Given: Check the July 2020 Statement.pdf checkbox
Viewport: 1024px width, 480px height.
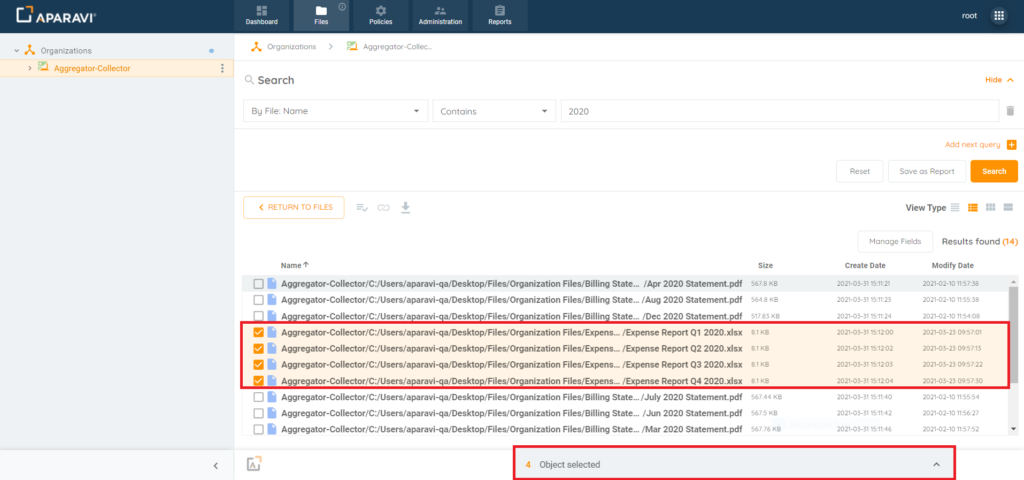Looking at the screenshot, I should [259, 397].
